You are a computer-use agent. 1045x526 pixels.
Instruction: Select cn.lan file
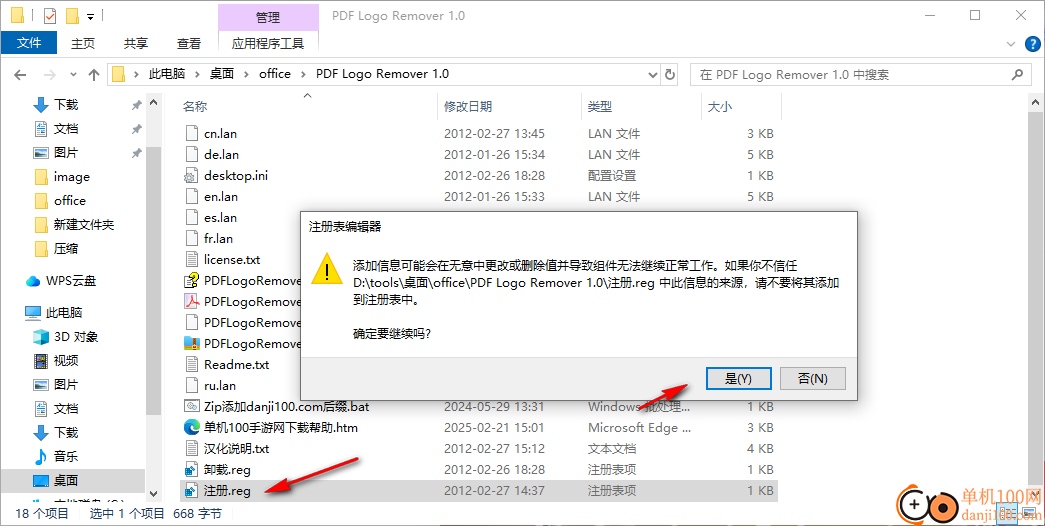tap(221, 133)
